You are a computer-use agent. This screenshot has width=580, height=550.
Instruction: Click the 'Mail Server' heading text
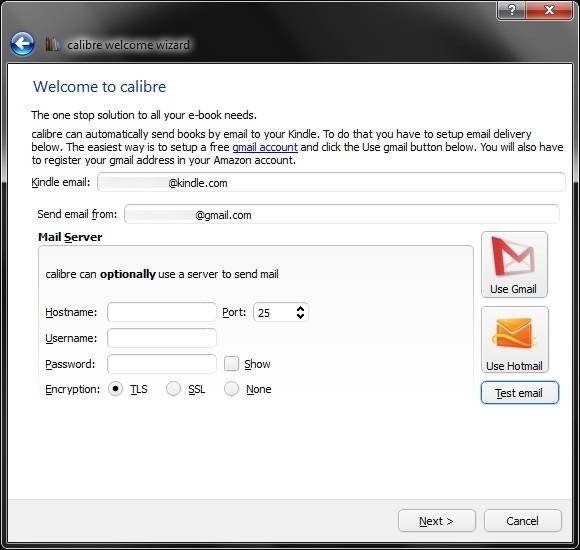point(70,237)
